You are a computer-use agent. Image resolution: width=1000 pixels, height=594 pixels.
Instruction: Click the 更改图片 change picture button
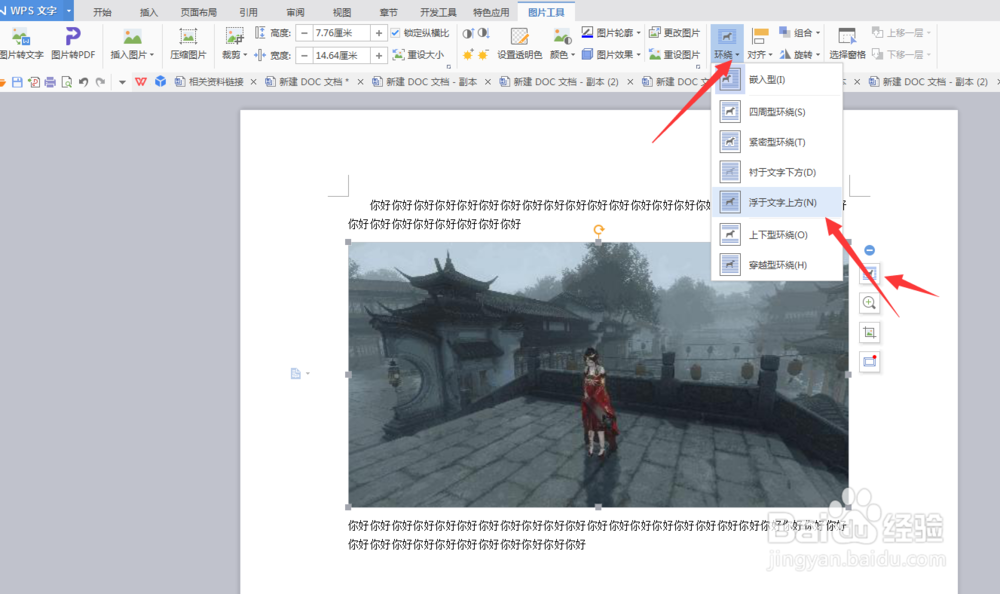[x=674, y=33]
